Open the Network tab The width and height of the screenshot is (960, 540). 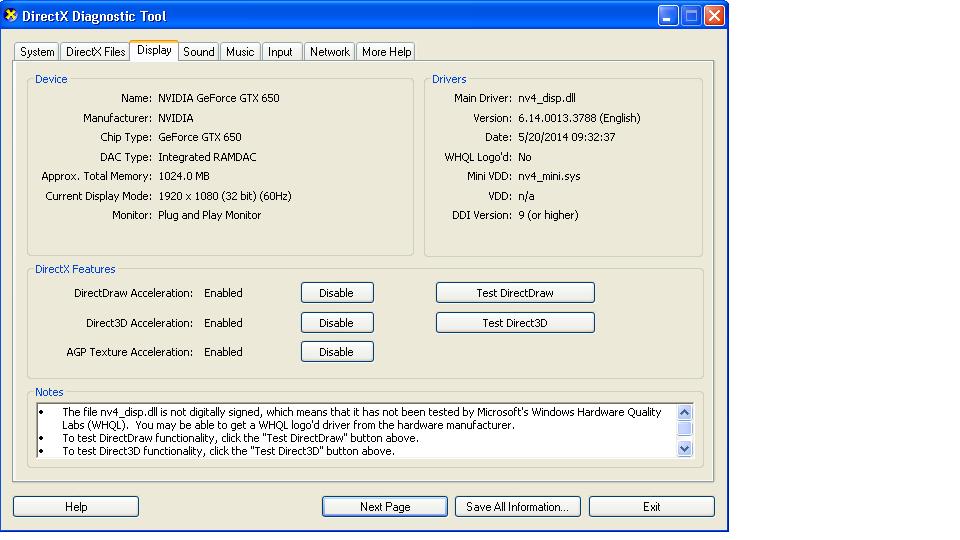click(329, 52)
